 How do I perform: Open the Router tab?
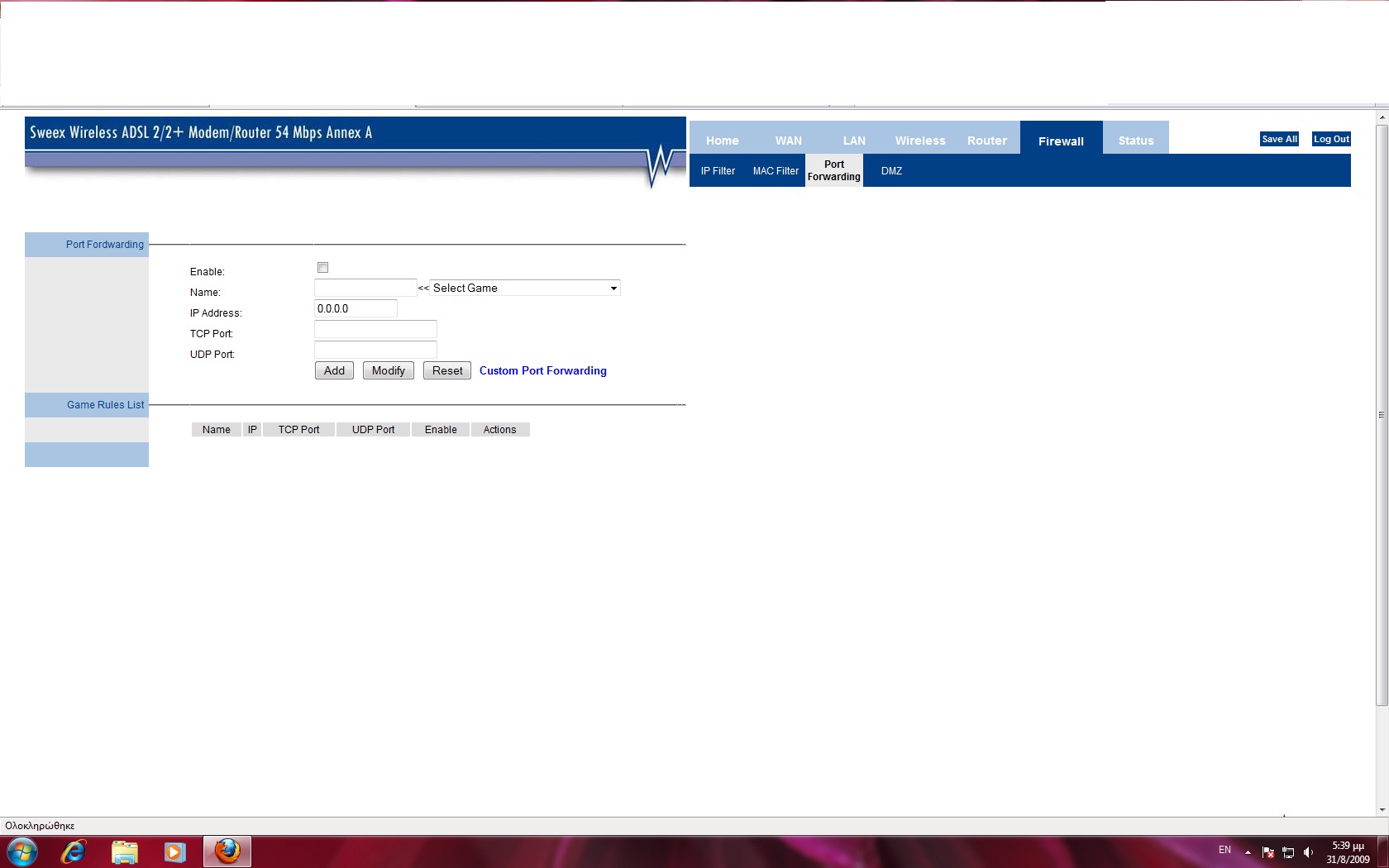[x=987, y=141]
